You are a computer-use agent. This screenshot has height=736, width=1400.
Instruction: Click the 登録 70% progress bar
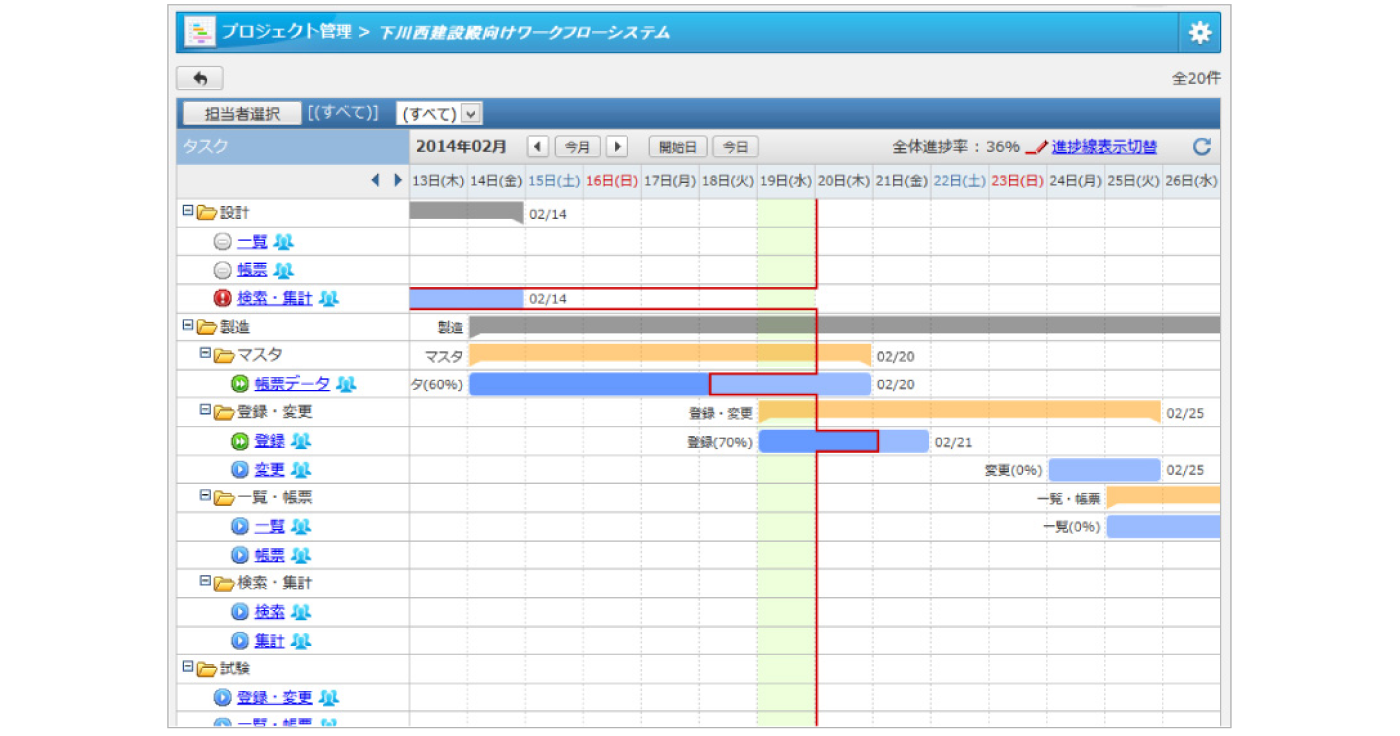tap(844, 441)
